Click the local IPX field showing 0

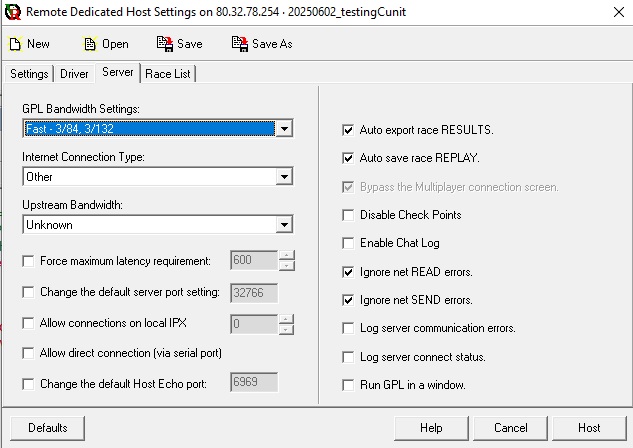tap(254, 324)
